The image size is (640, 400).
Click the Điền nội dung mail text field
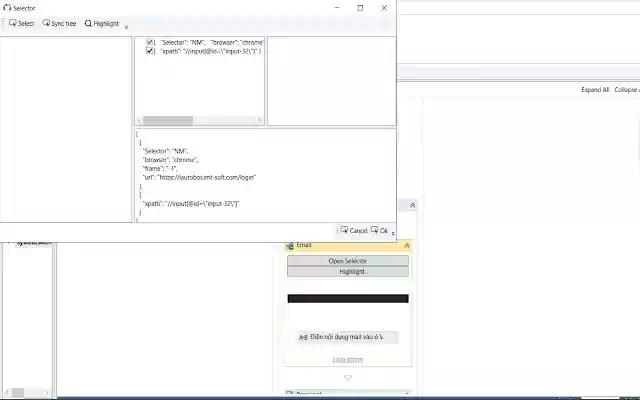click(x=347, y=337)
